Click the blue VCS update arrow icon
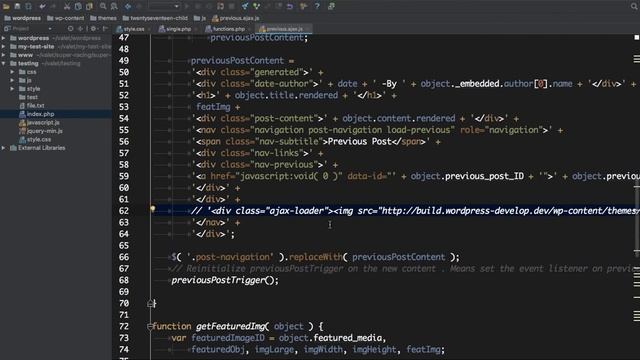This screenshot has height=360, width=640. 245,6
